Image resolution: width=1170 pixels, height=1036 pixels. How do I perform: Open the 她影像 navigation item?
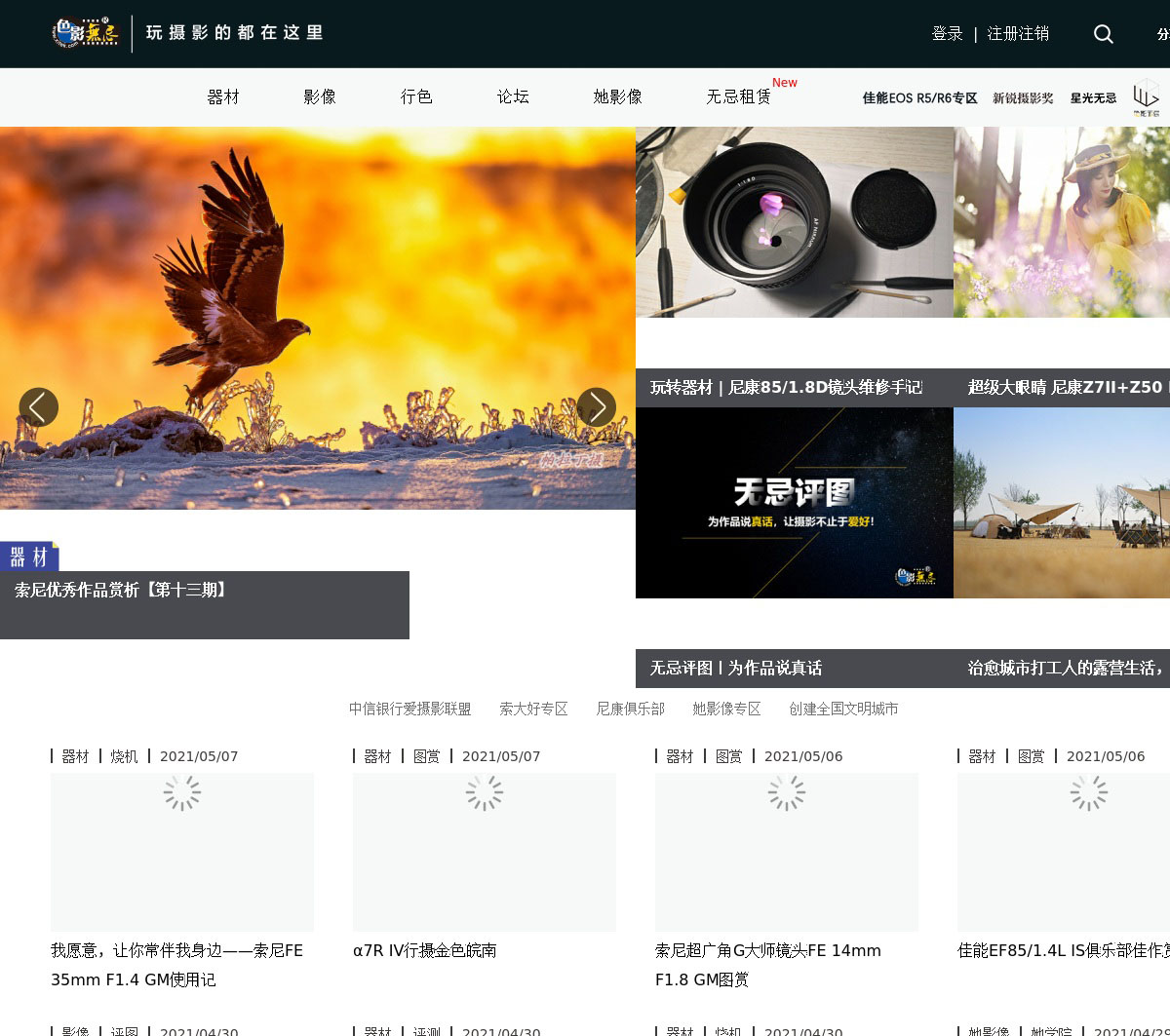618,96
